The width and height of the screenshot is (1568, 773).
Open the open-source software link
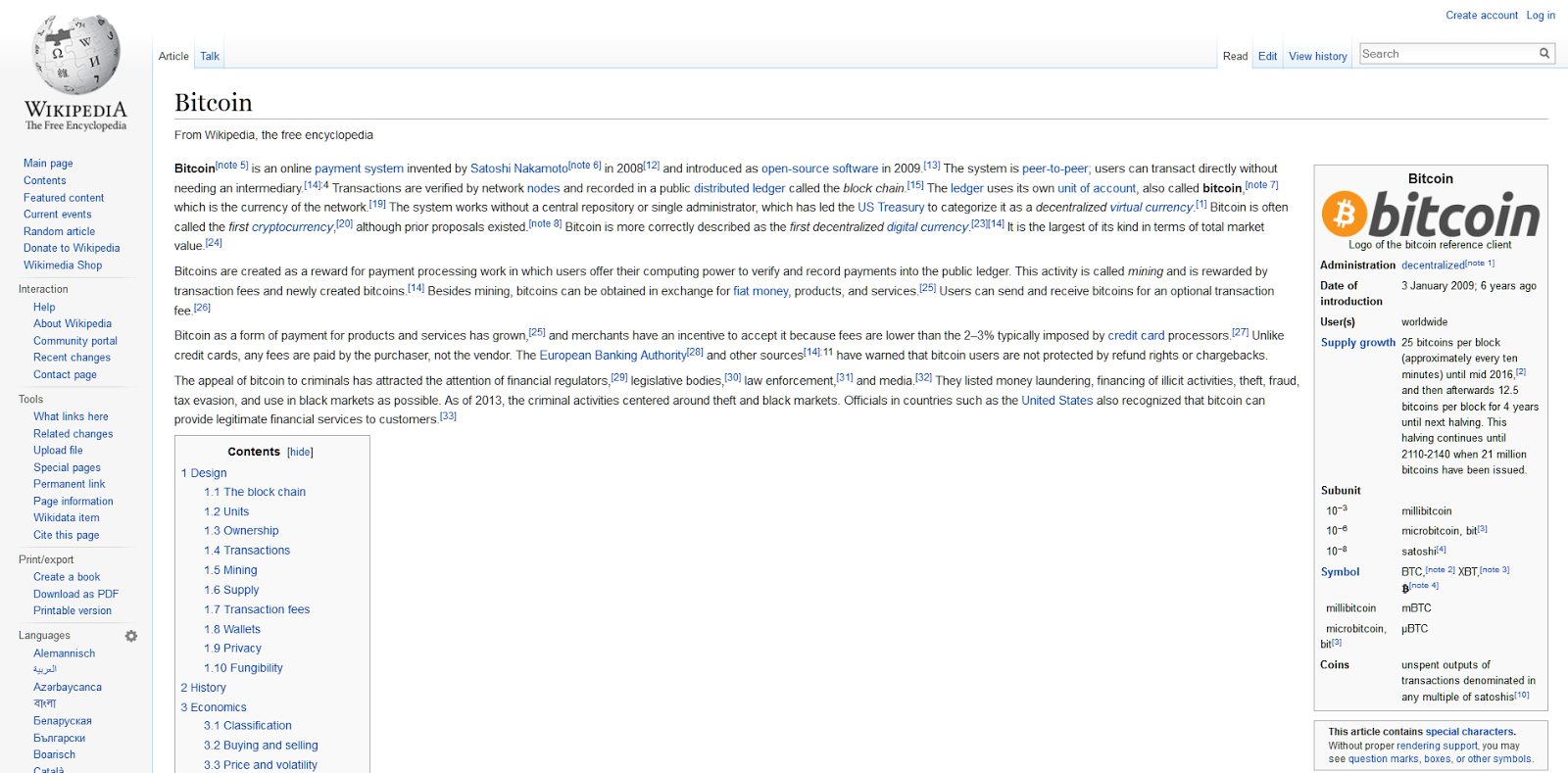[x=819, y=169]
